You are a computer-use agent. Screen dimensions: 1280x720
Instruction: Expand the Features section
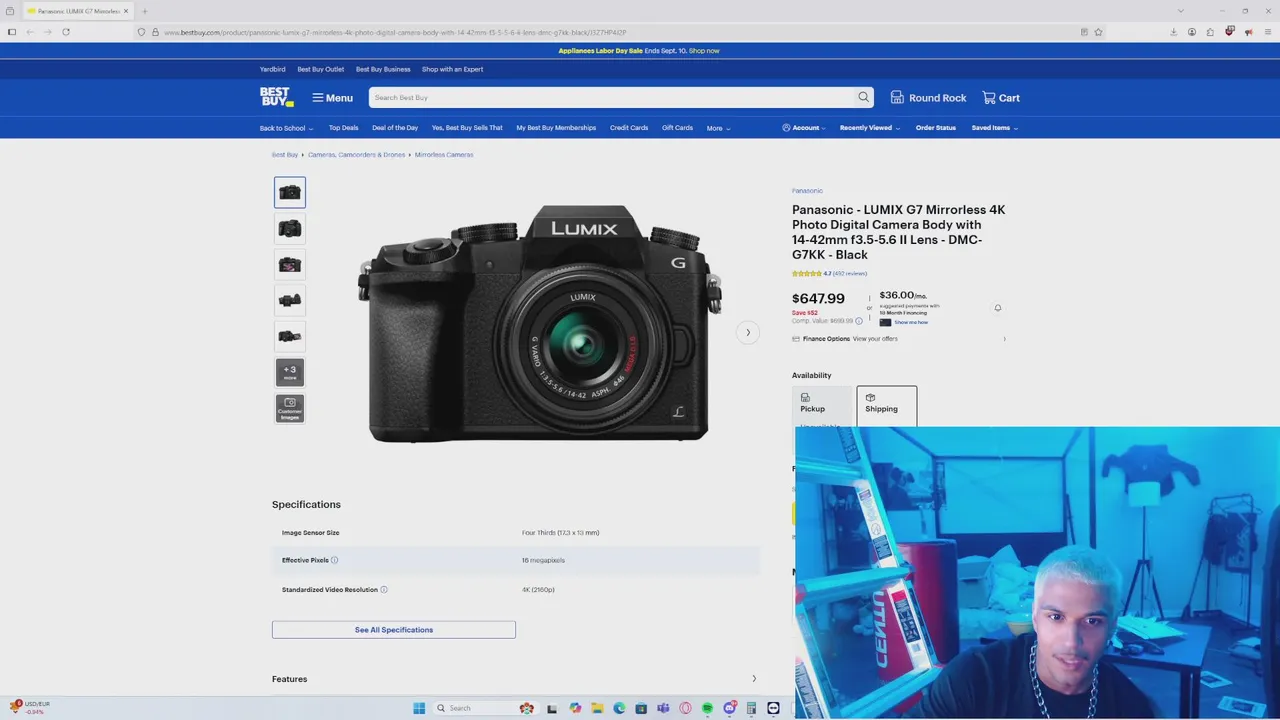(515, 679)
